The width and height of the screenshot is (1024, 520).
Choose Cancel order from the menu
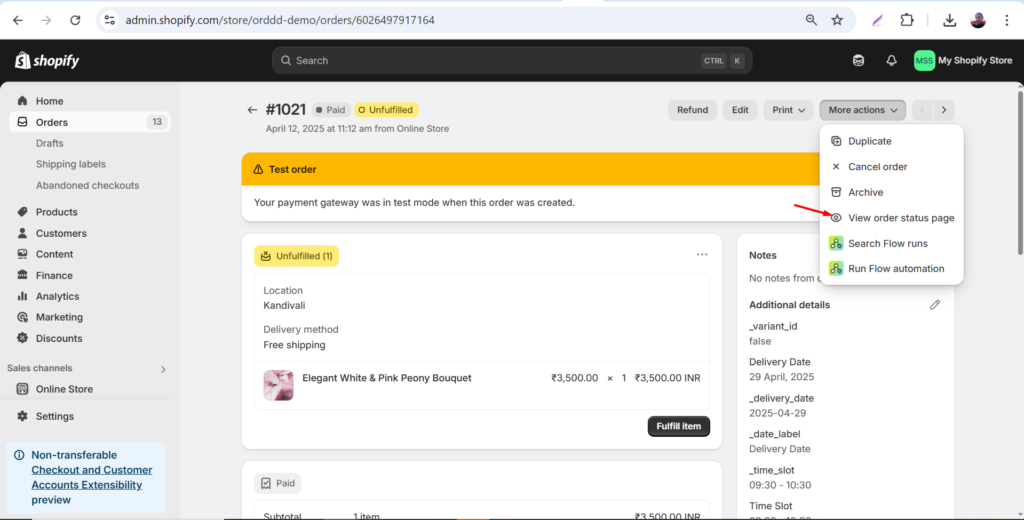tap(877, 167)
